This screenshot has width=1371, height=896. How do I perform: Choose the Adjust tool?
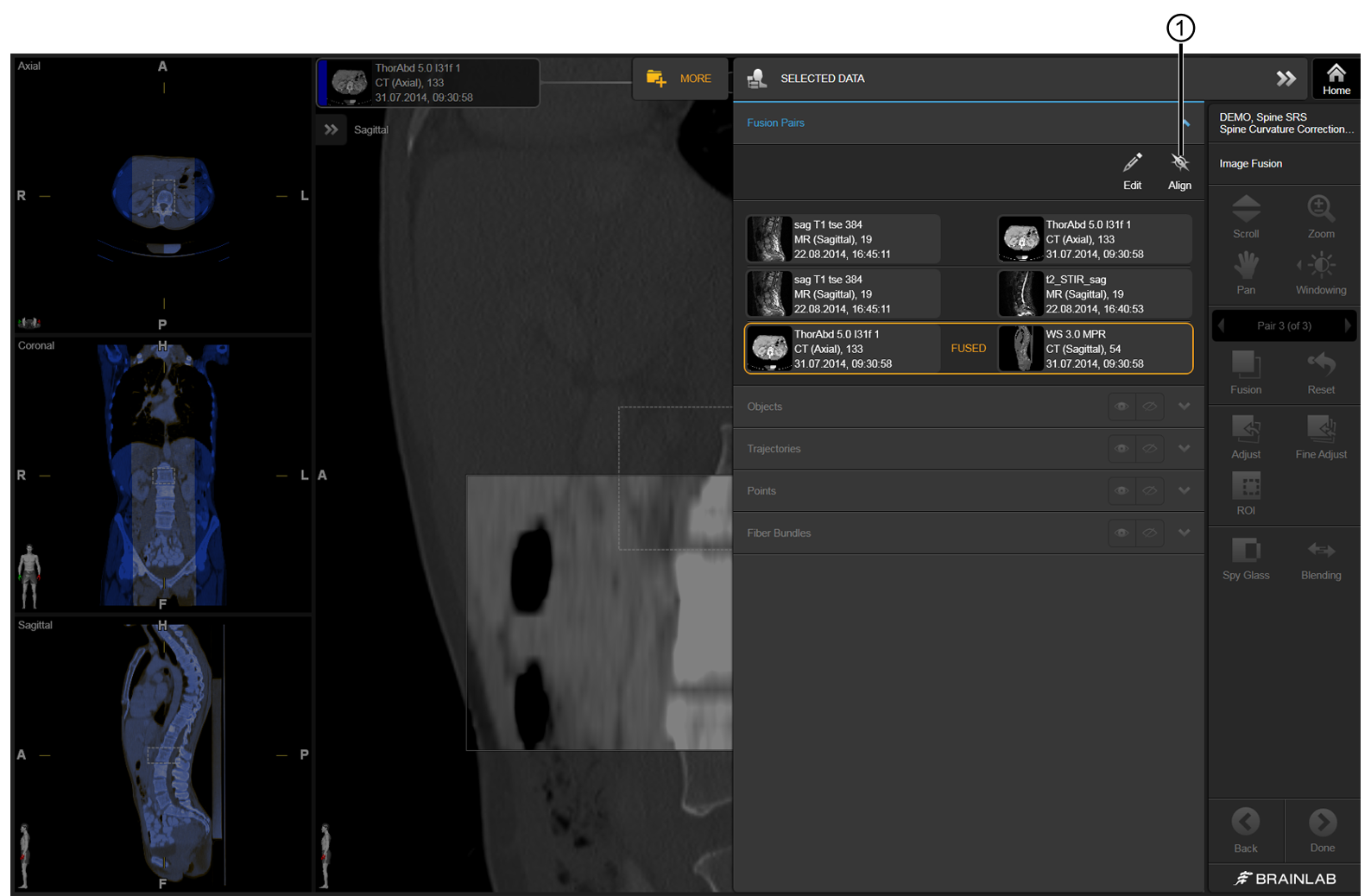1246,436
